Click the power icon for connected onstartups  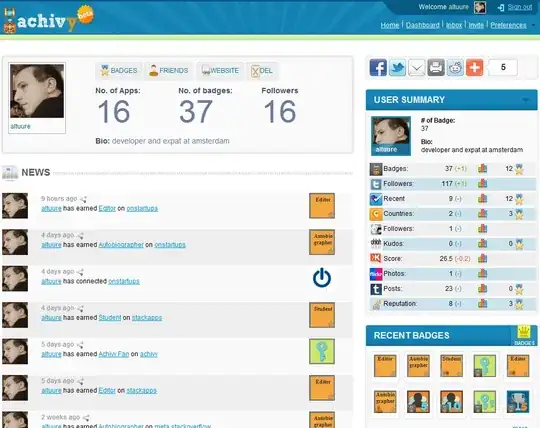[322, 278]
